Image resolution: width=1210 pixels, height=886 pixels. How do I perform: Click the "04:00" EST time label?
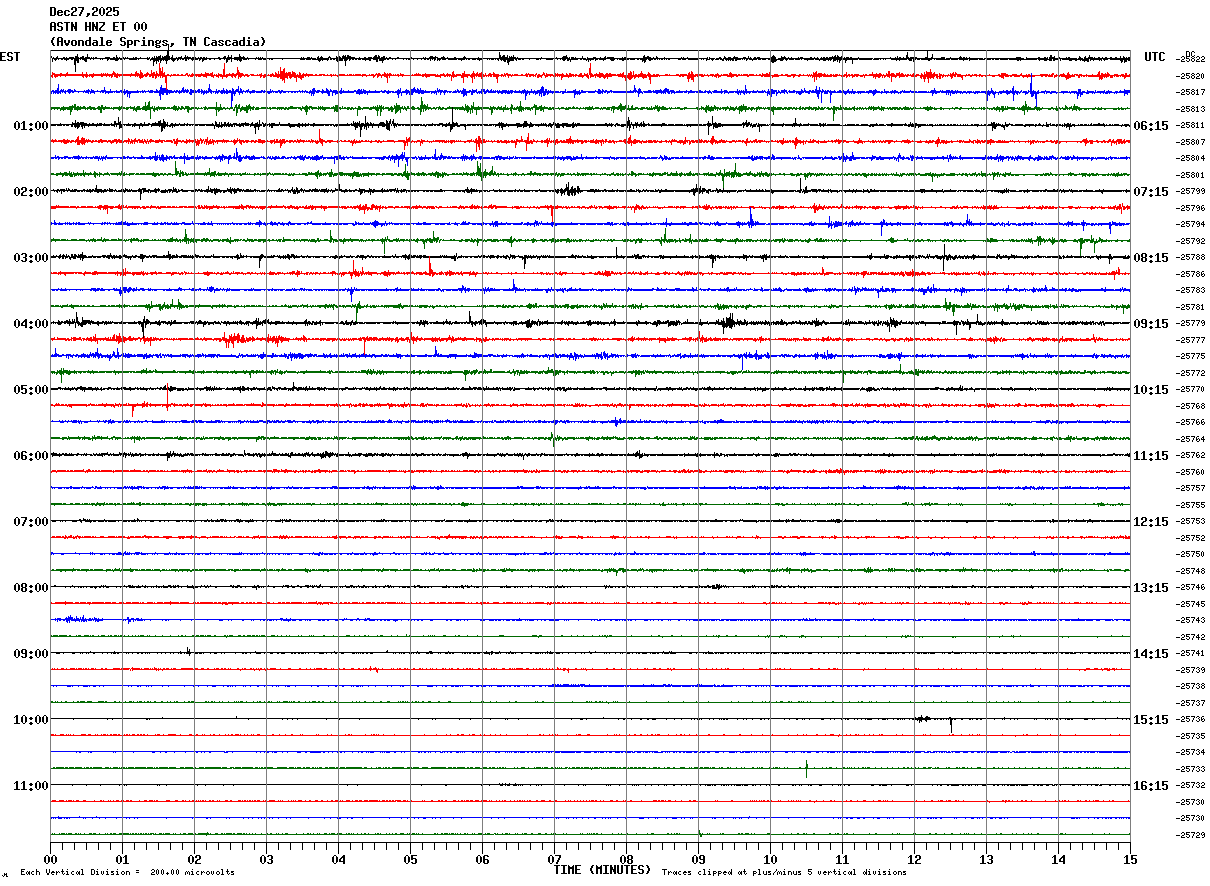click(31, 324)
